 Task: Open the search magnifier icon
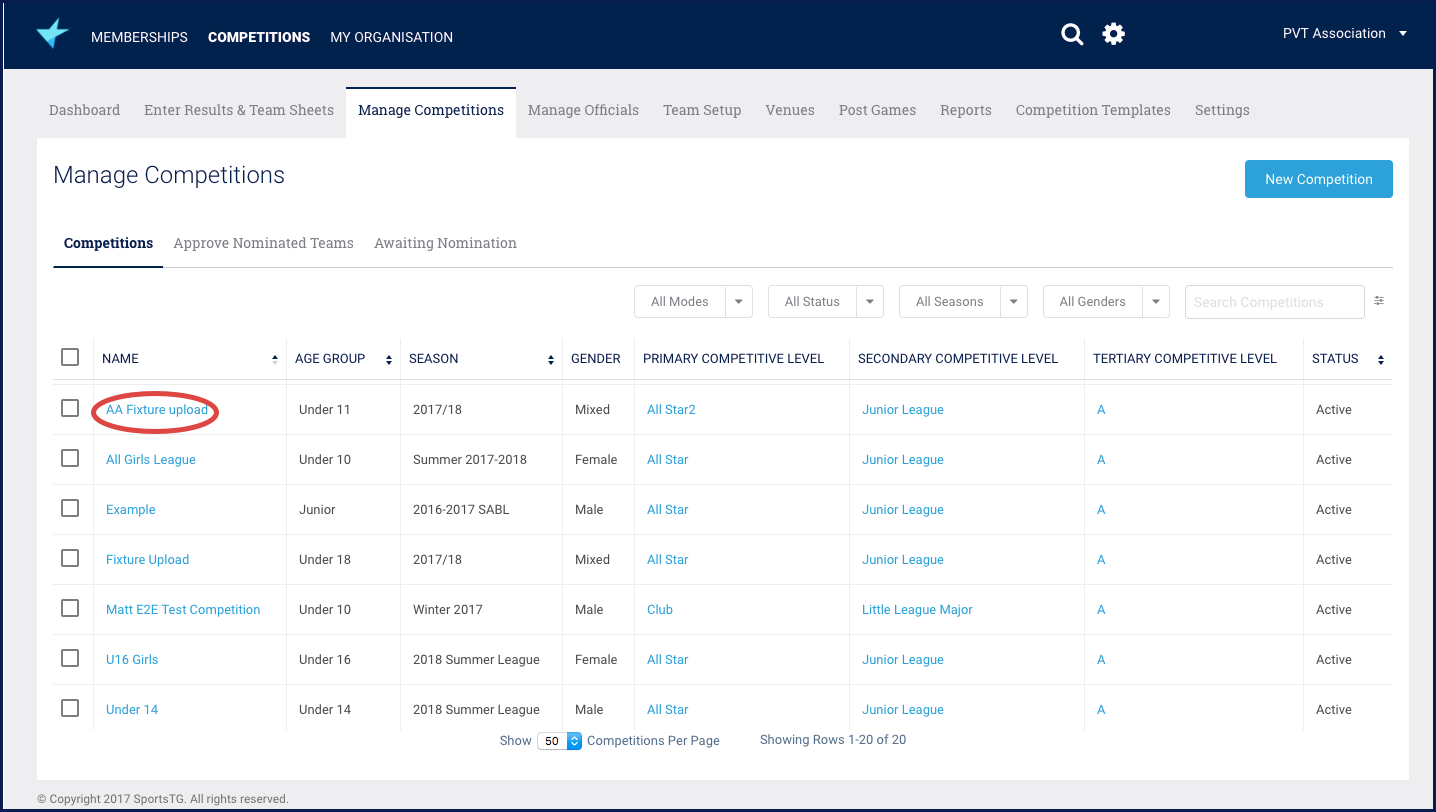1072,35
